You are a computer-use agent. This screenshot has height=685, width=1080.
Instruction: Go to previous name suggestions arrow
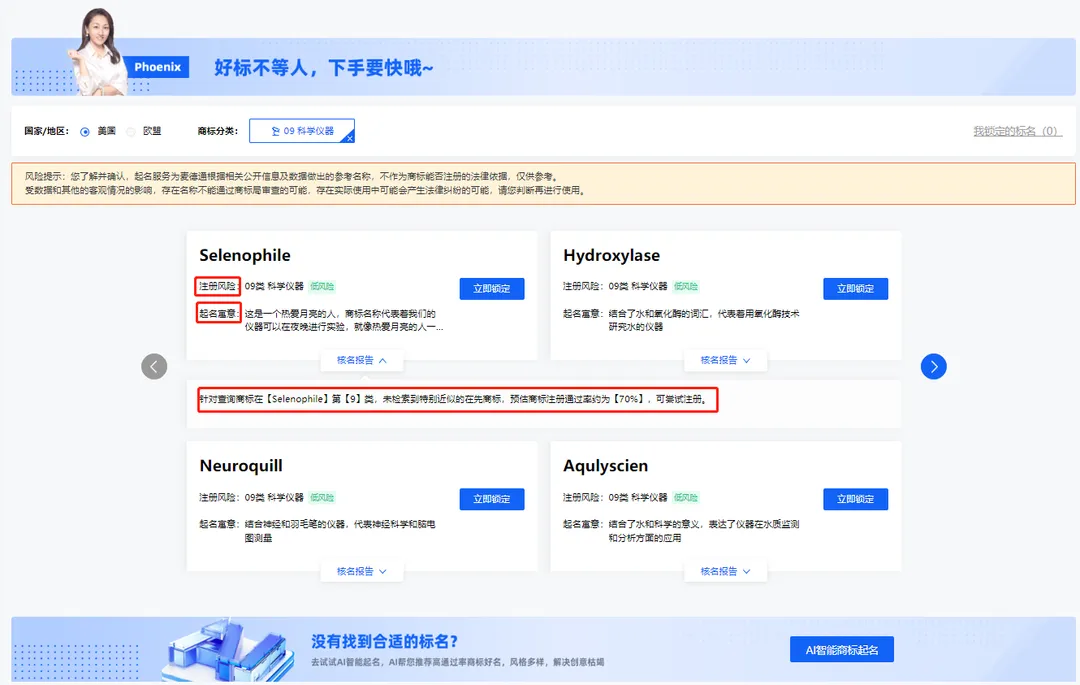[154, 366]
